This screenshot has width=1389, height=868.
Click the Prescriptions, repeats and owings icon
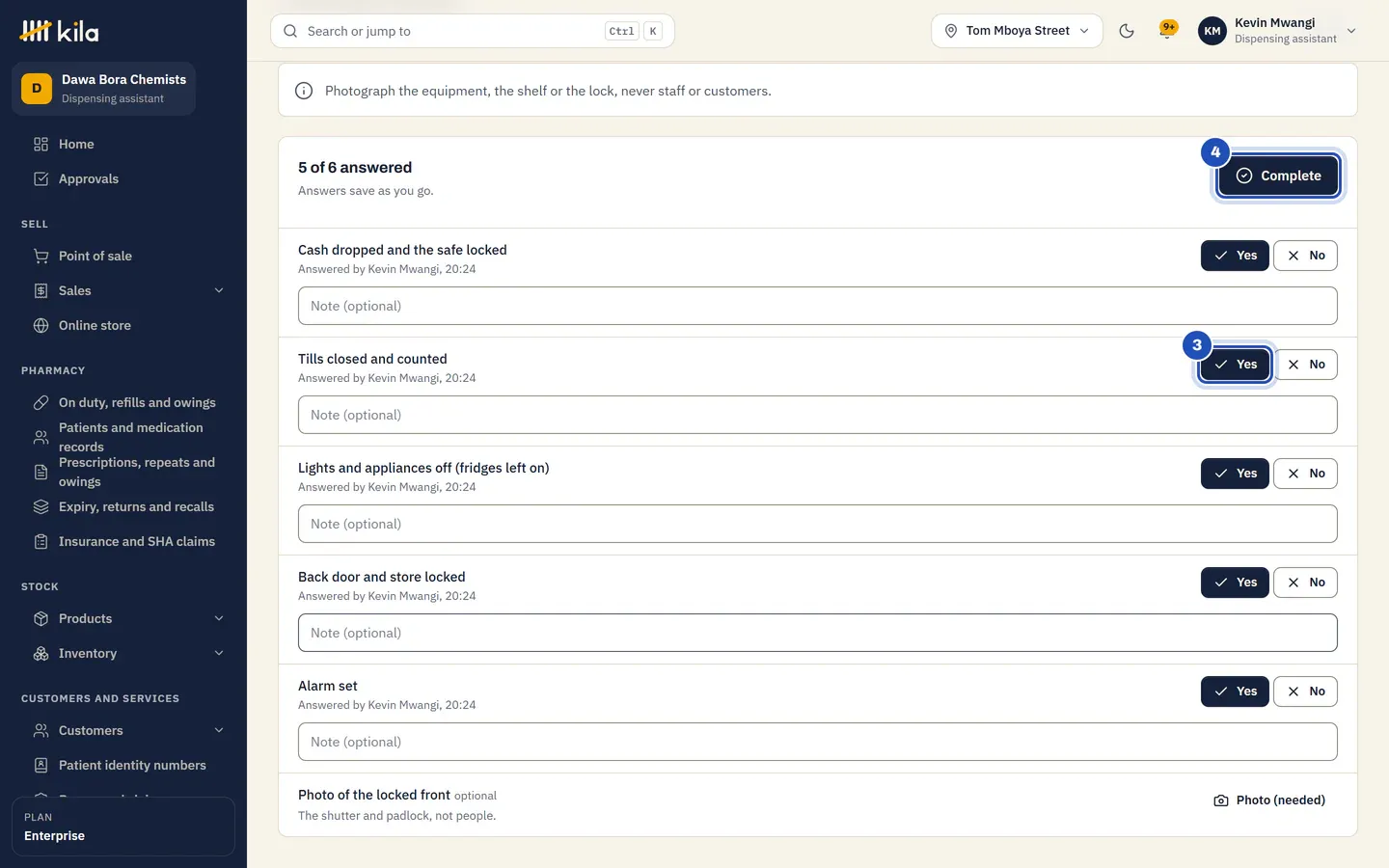pos(41,472)
